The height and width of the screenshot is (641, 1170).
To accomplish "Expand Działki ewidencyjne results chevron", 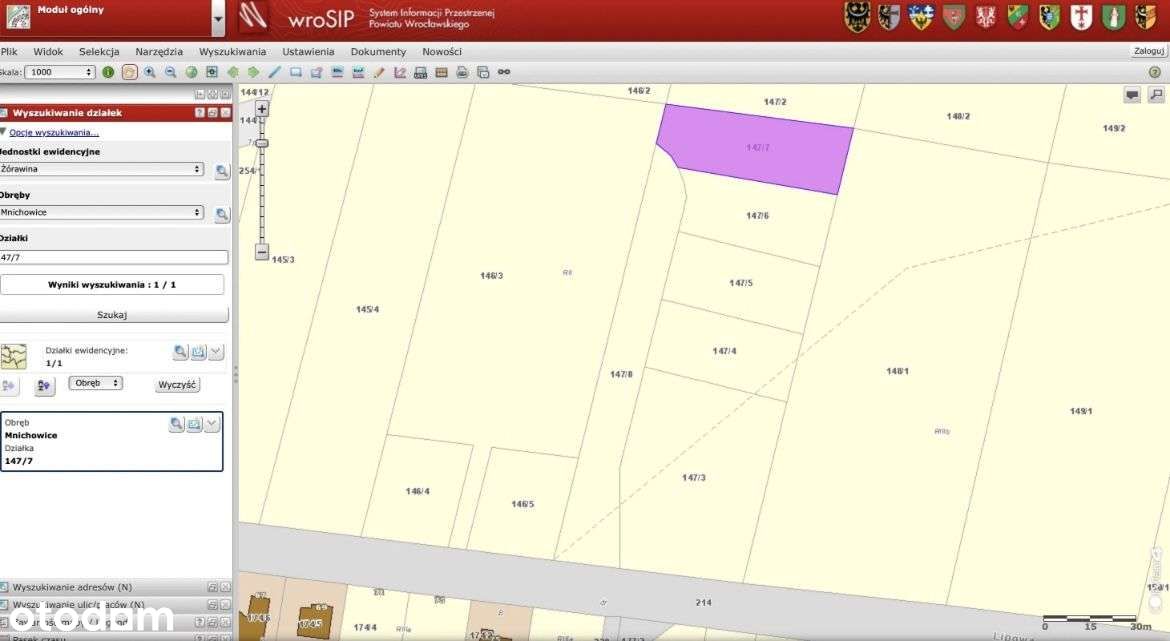I will pos(216,352).
